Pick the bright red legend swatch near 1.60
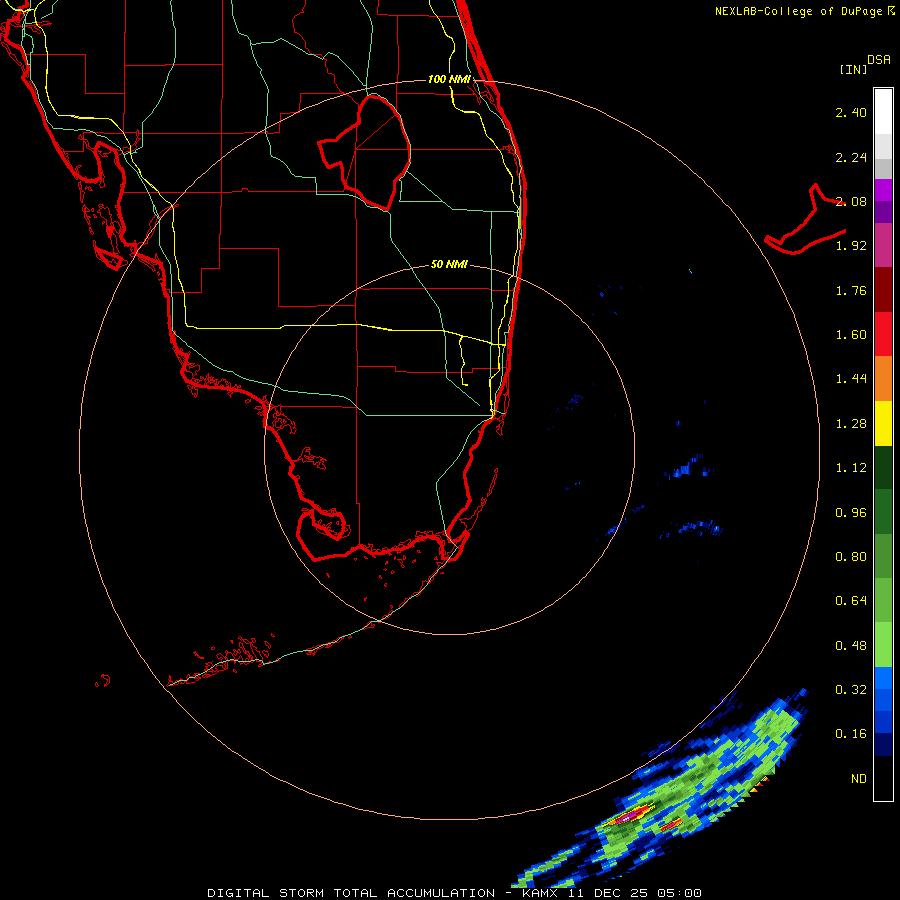Viewport: 900px width, 900px height. 883,334
